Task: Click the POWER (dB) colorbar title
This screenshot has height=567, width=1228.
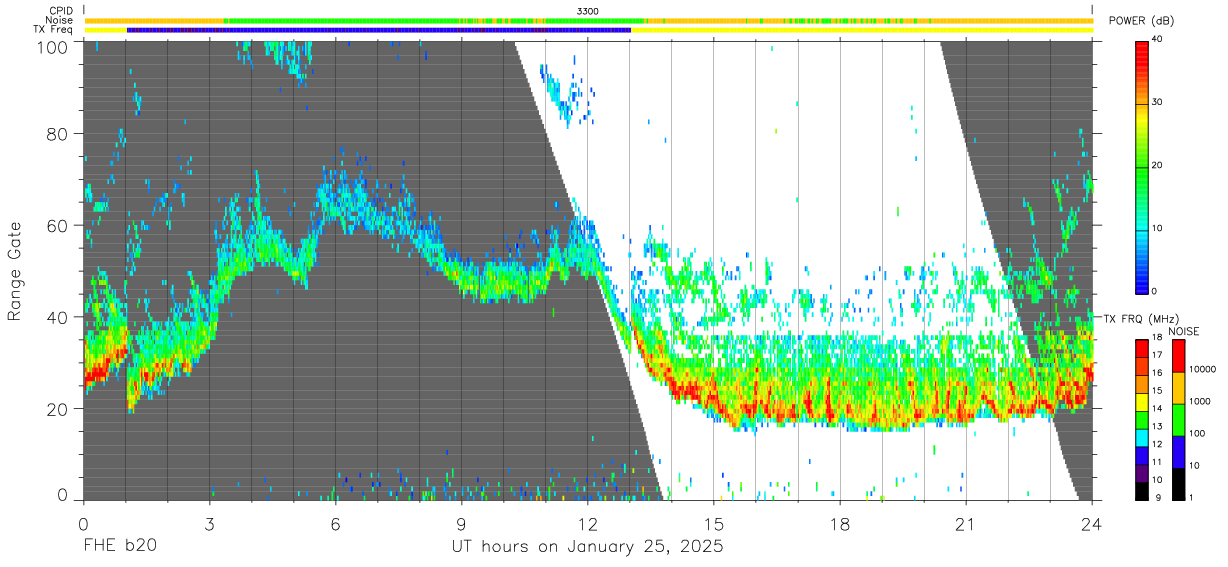Action: (x=1141, y=21)
